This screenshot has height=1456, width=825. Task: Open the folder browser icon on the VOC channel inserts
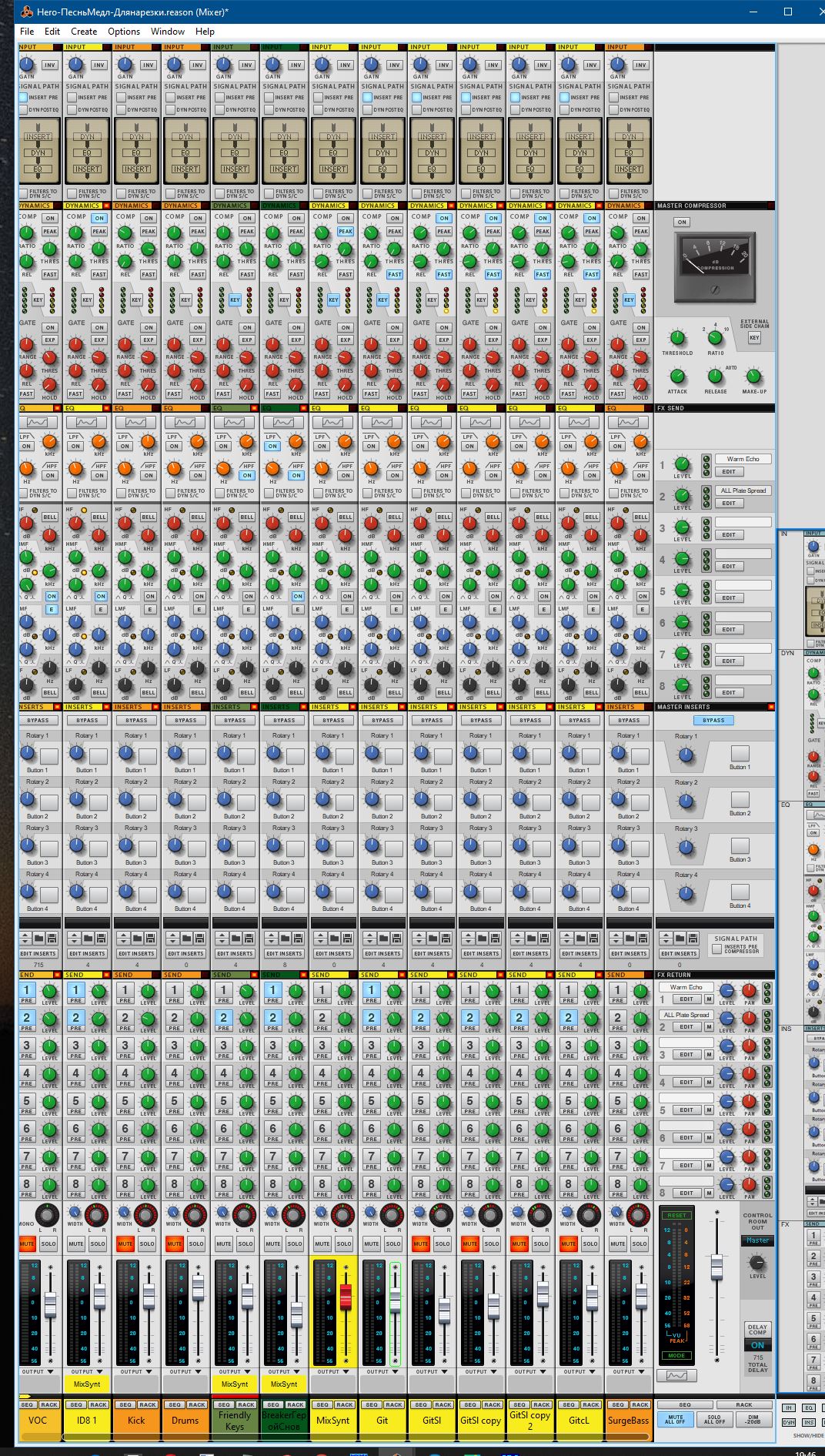pyautogui.click(x=38, y=938)
